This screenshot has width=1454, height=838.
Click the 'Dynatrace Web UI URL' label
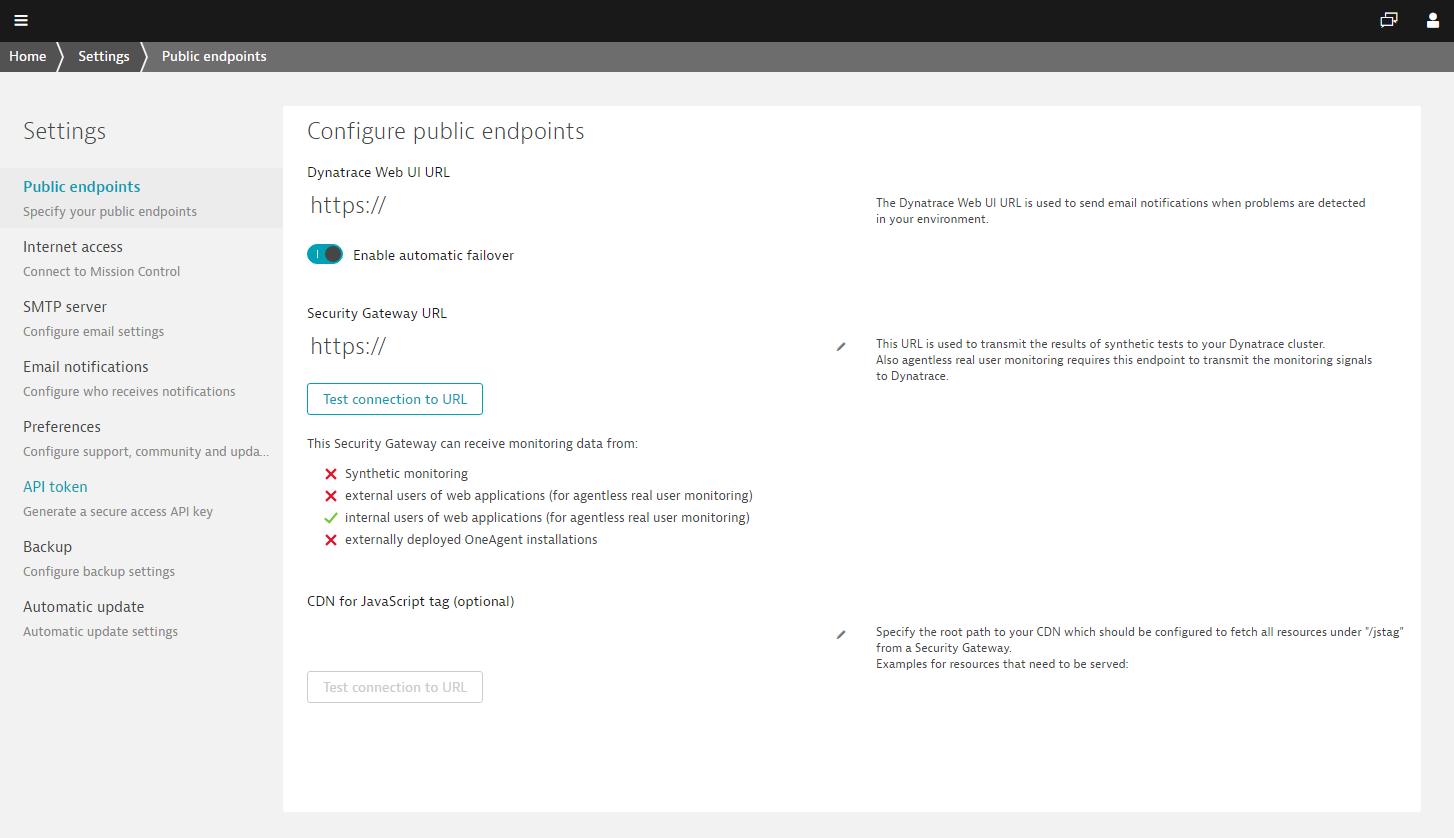[379, 172]
